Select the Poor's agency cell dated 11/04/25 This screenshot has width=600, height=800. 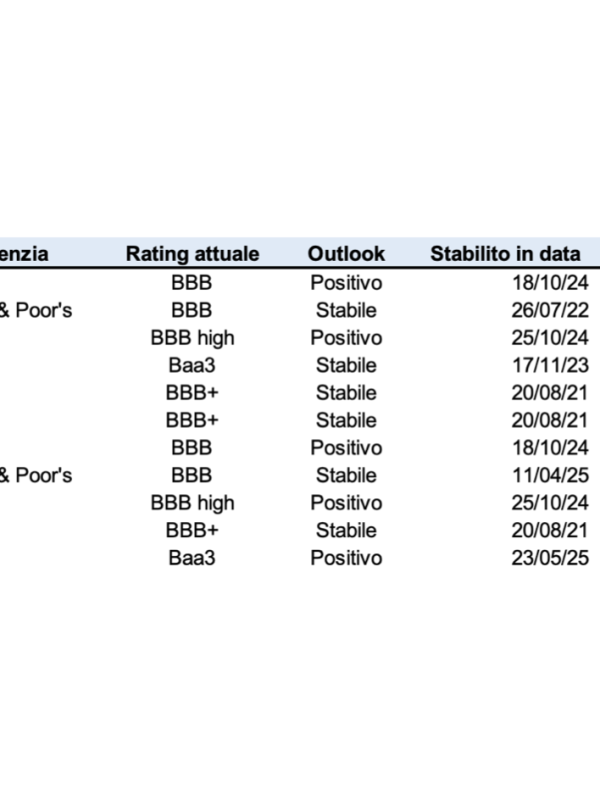tap(36, 476)
